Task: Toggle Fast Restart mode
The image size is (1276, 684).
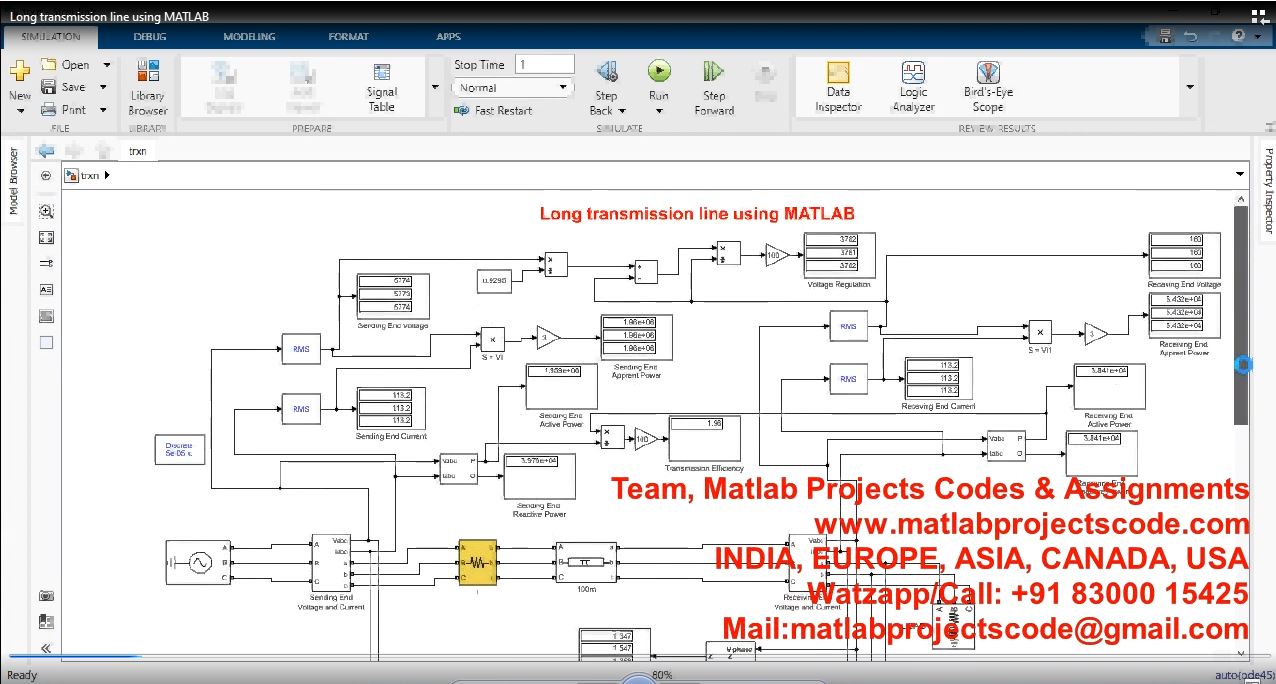Action: (493, 111)
